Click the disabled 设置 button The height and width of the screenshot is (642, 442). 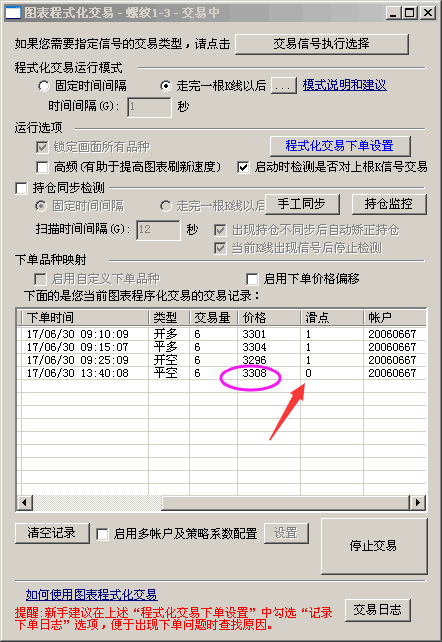point(286,533)
